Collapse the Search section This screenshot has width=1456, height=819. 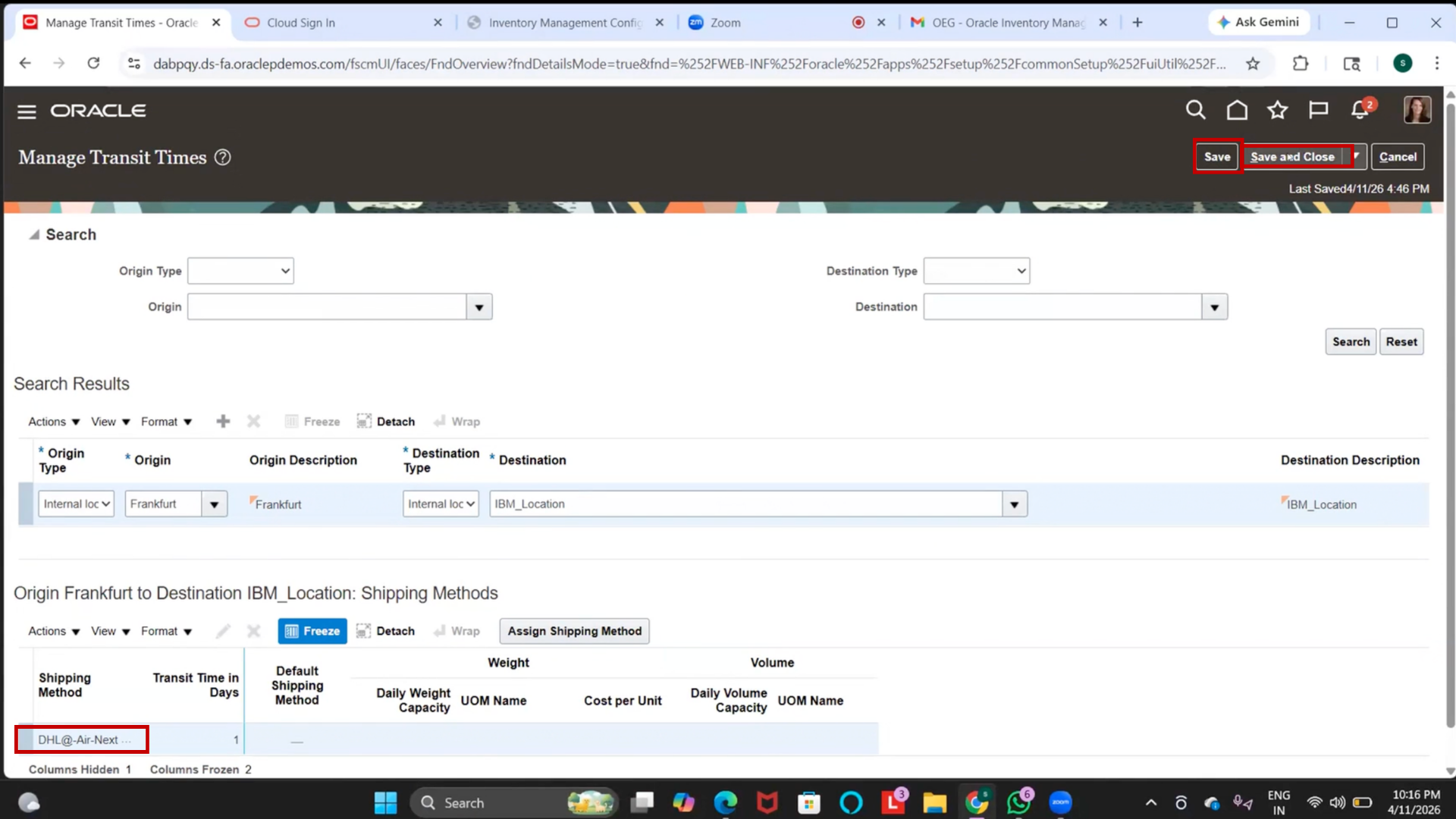[34, 235]
